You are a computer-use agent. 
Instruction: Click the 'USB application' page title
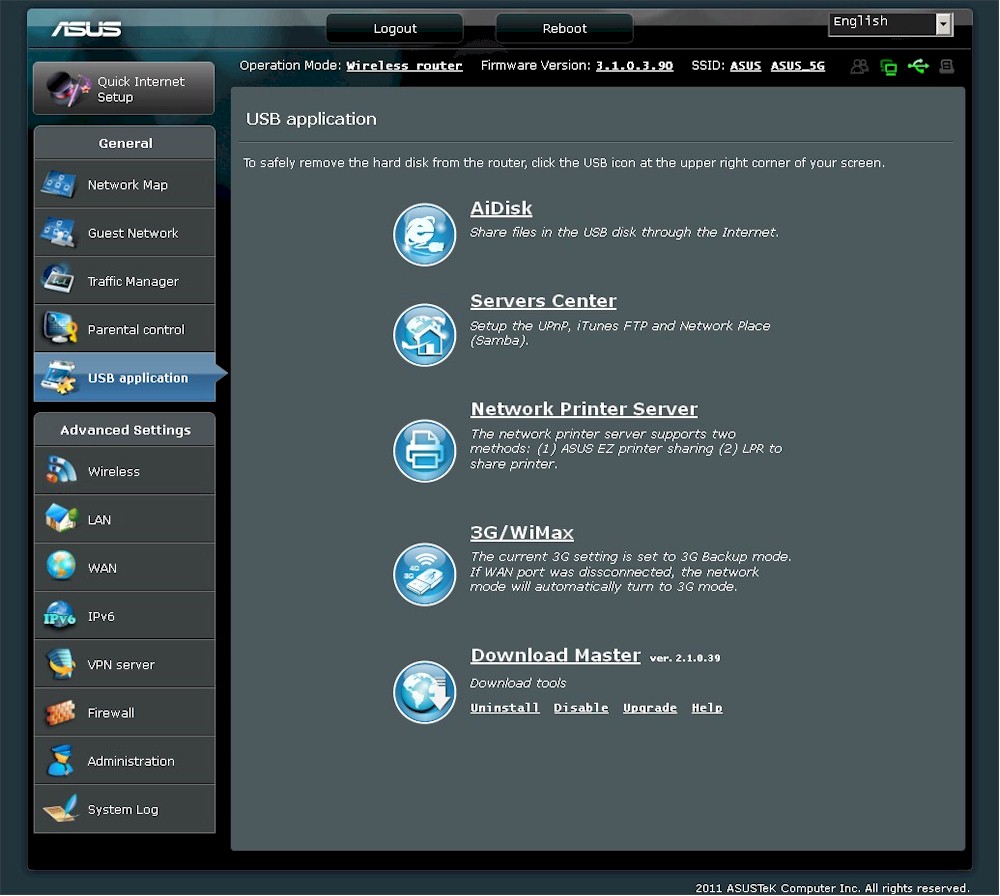pos(311,119)
